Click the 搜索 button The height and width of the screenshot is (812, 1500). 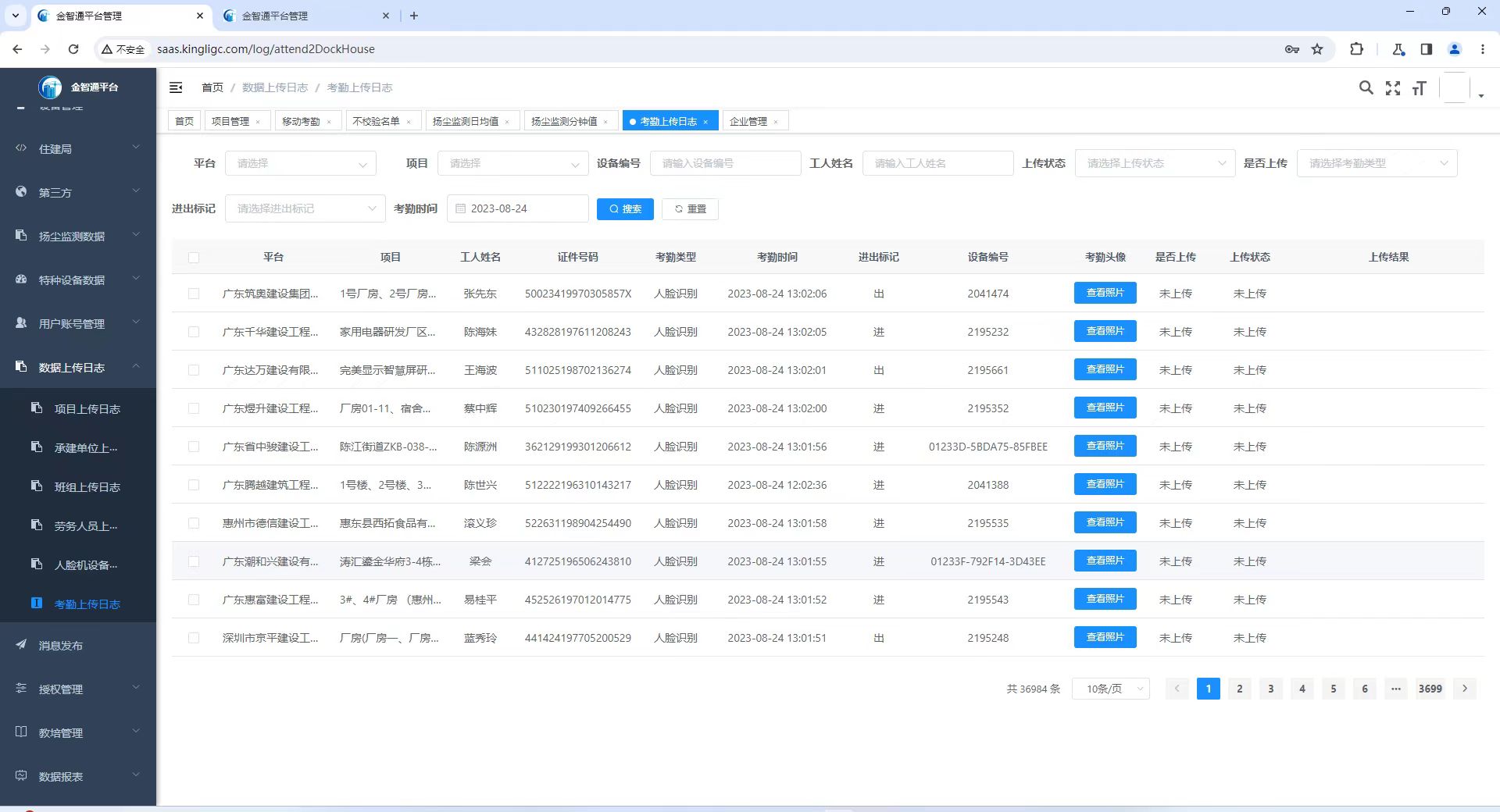[x=625, y=208]
